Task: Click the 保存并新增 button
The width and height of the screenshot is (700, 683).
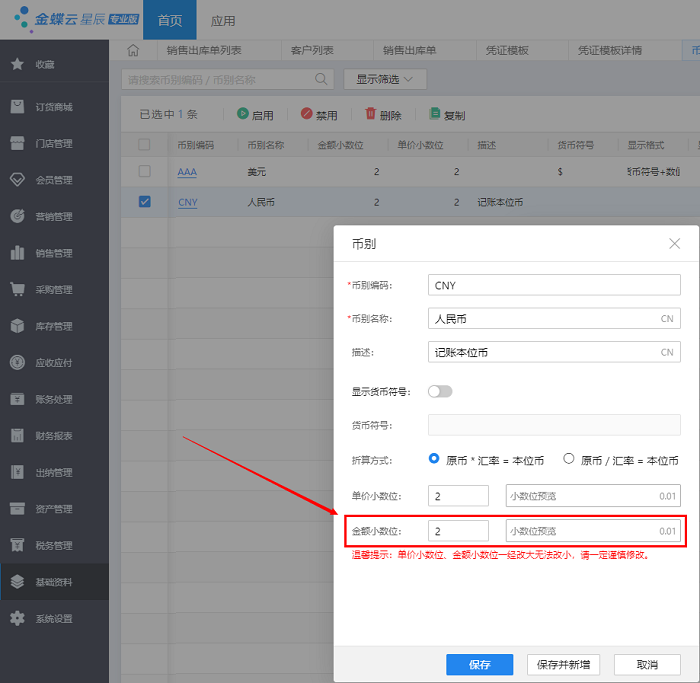Action: tap(562, 665)
